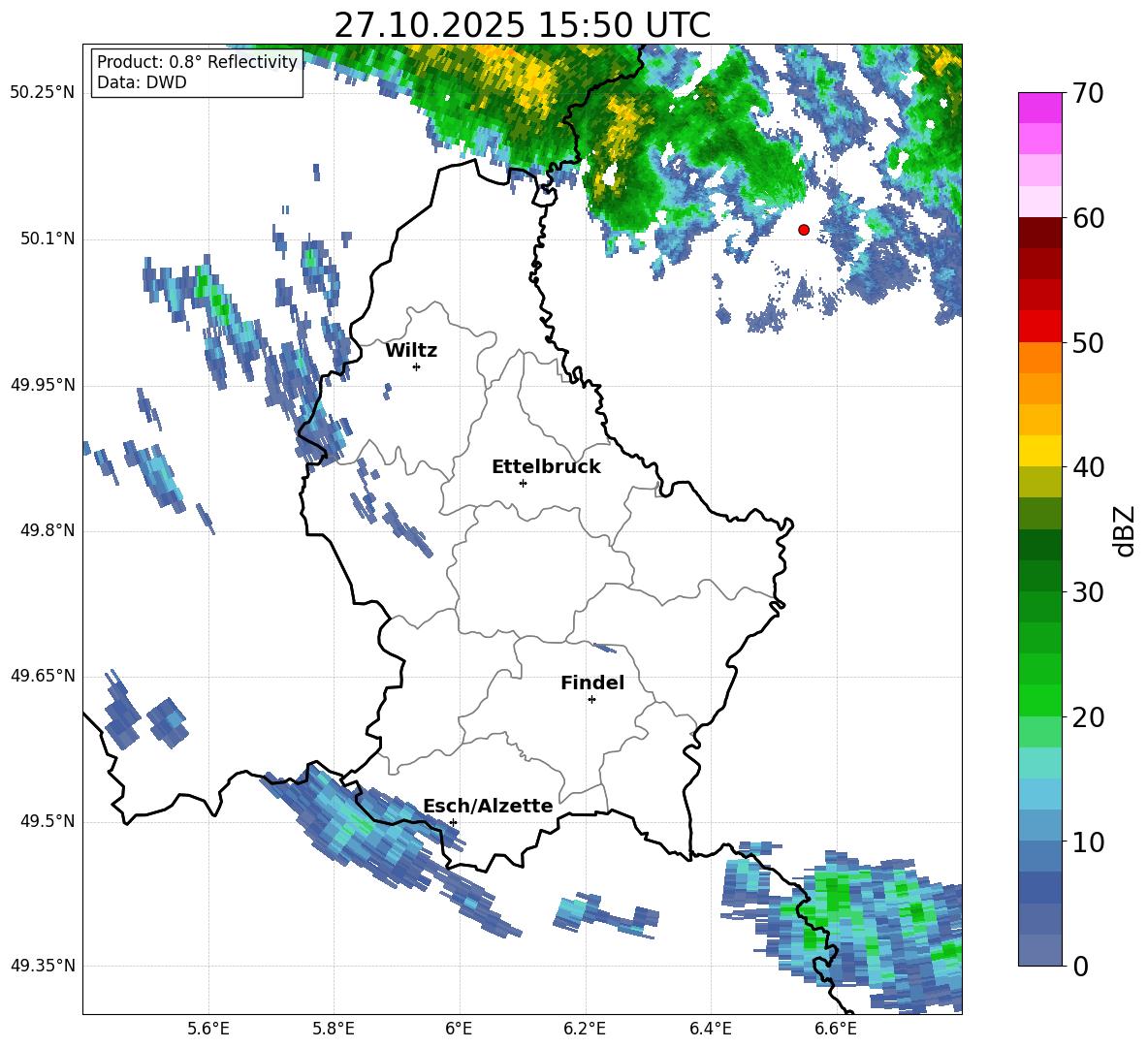The image size is (1148, 1048).
Task: Click the olive swatch just below 40
Action: coord(1039,482)
